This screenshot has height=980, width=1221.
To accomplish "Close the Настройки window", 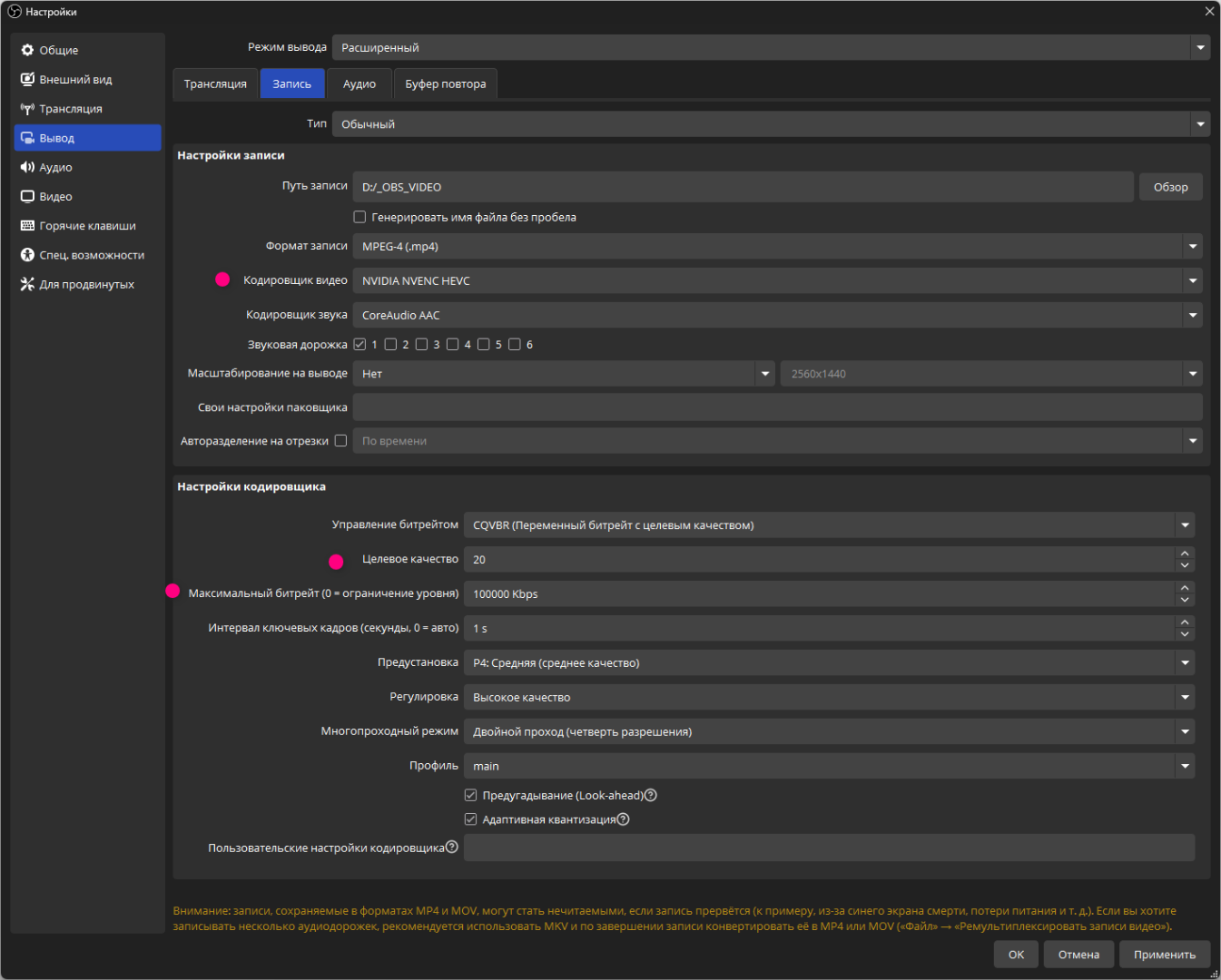I will click(x=1209, y=12).
